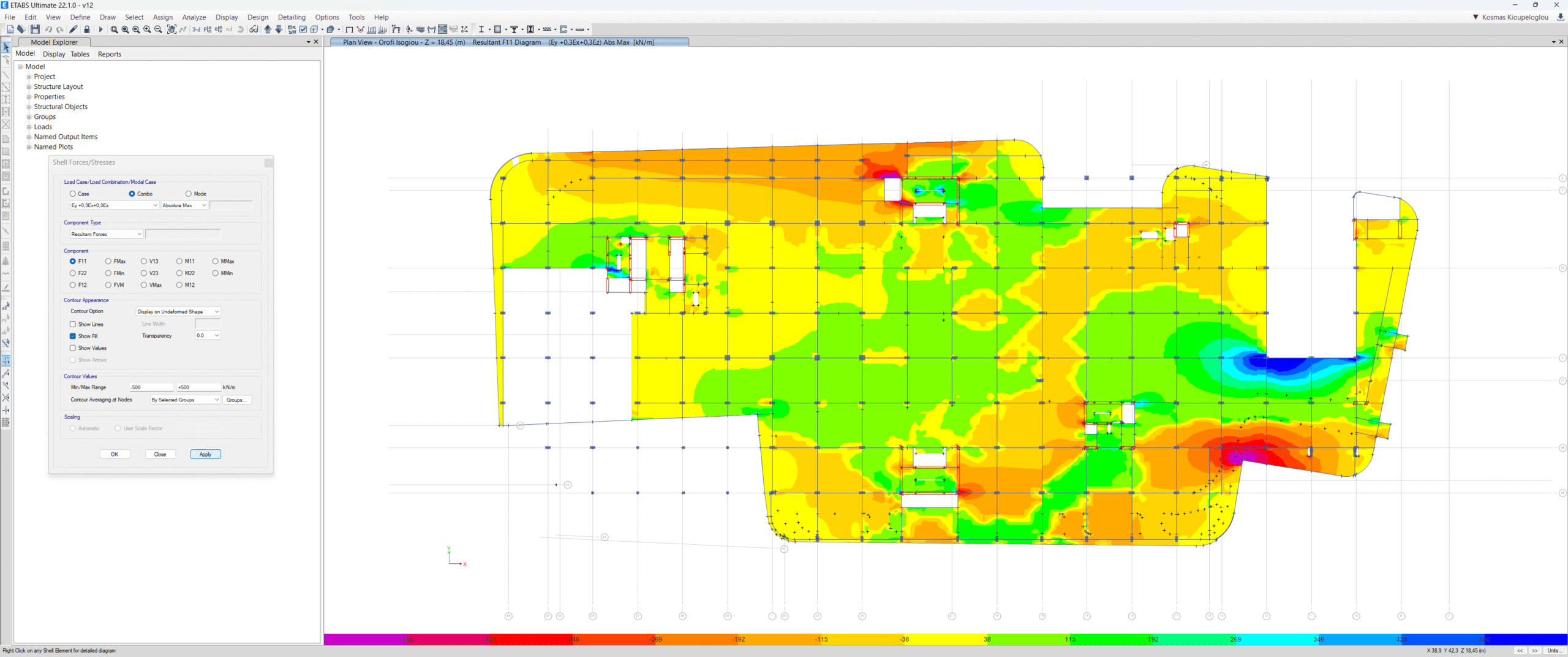
Task: Click the Elevation view toolbar icon
Action: (218, 29)
